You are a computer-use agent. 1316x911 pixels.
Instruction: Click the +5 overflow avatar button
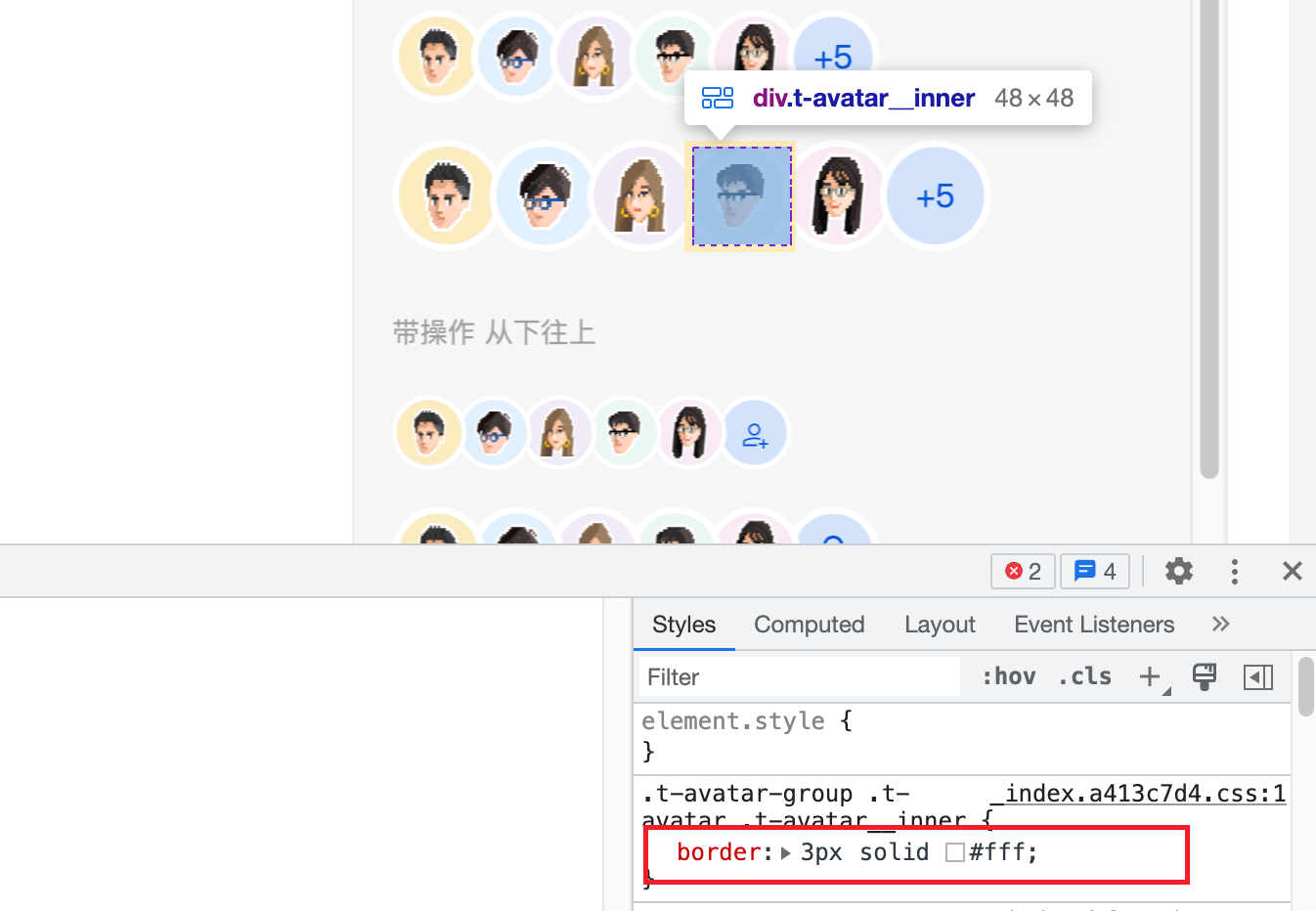coord(937,195)
